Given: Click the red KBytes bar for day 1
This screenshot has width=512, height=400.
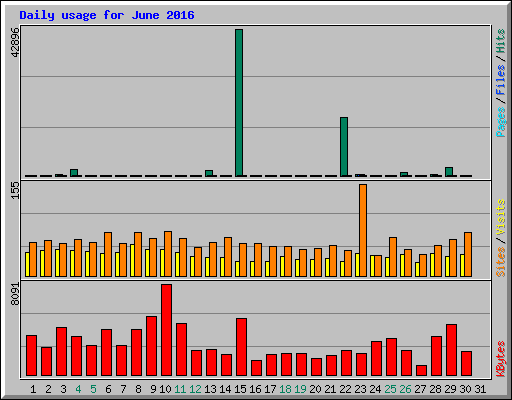Looking at the screenshot, I should [x=32, y=356].
